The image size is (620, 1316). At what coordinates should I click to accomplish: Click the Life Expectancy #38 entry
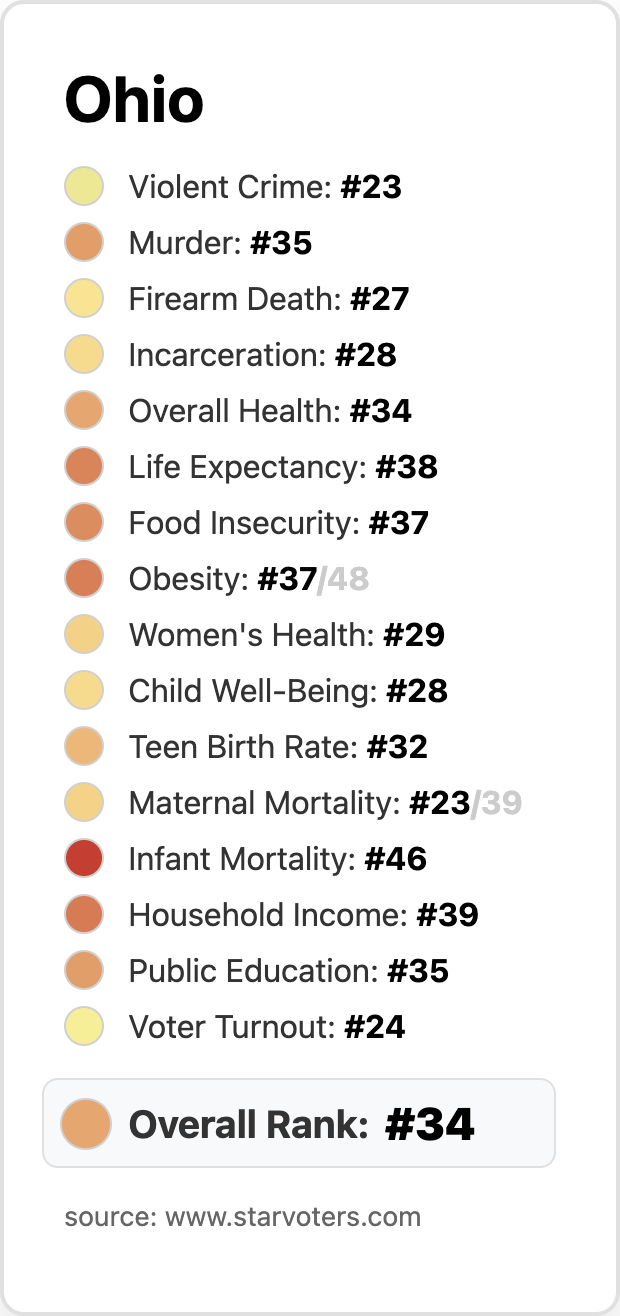tap(283, 467)
